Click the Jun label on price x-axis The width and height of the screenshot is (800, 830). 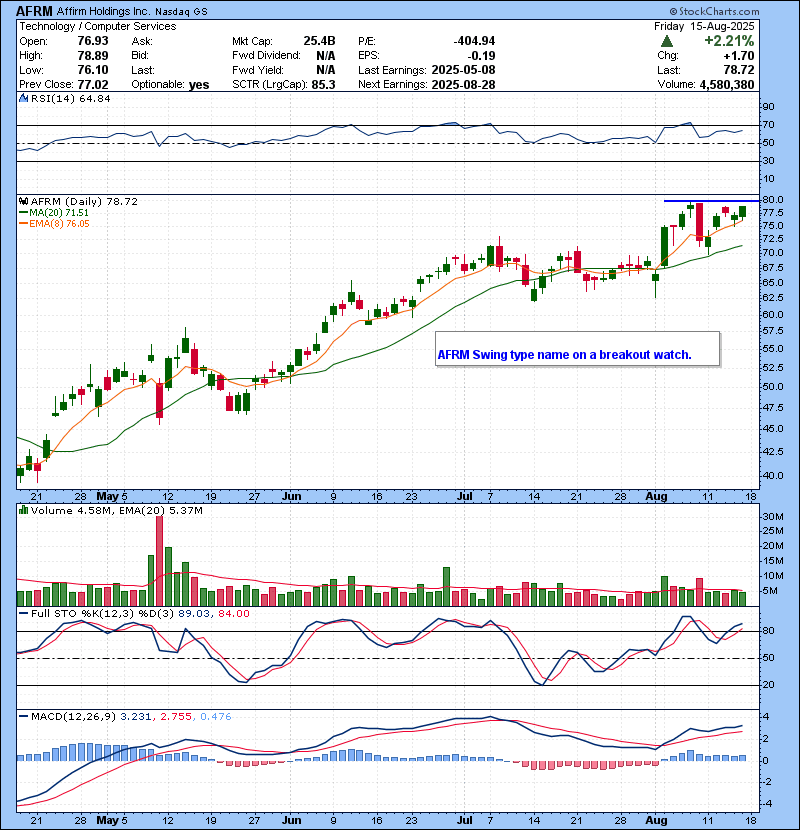pyautogui.click(x=291, y=497)
